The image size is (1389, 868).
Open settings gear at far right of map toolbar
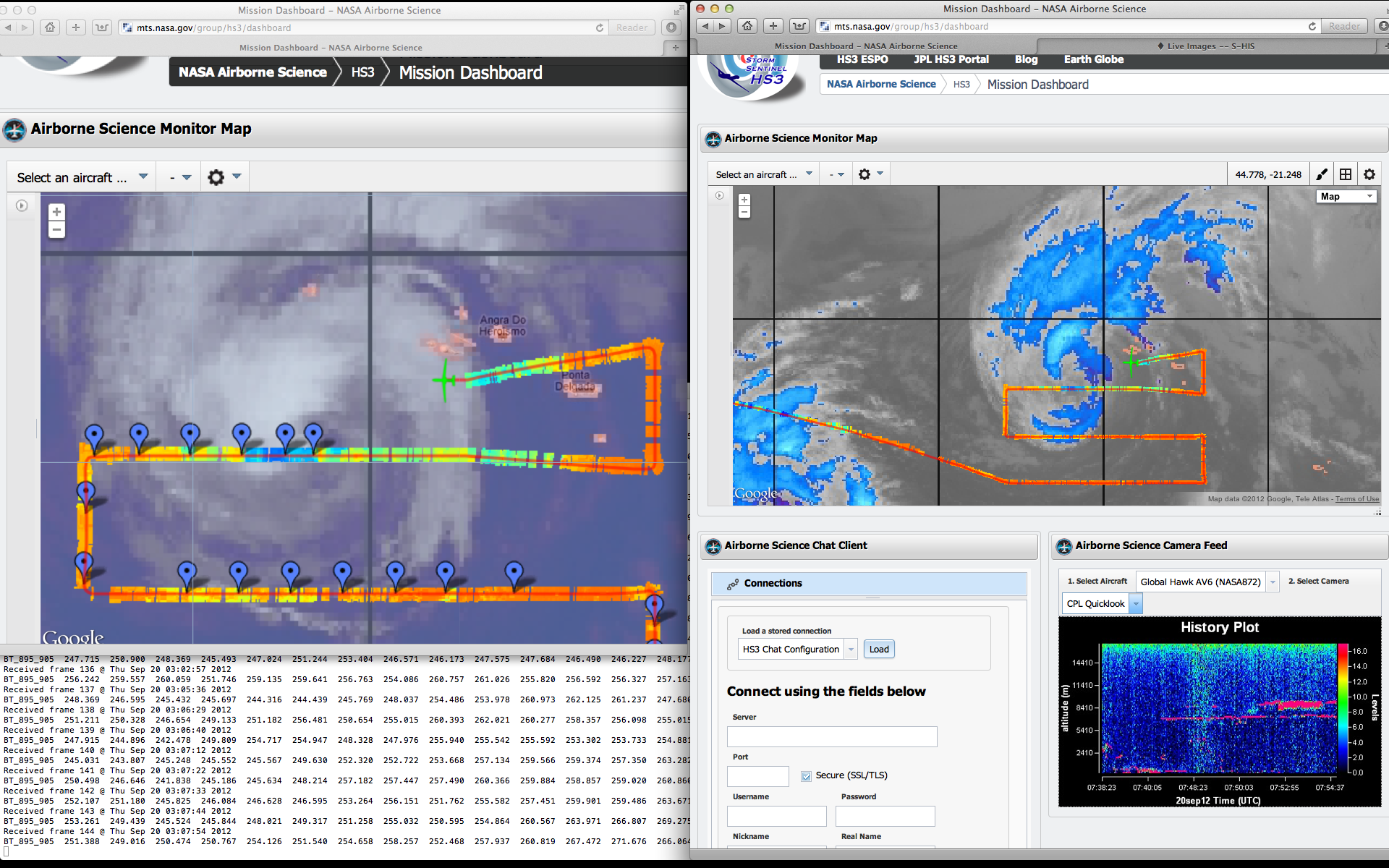1369,174
